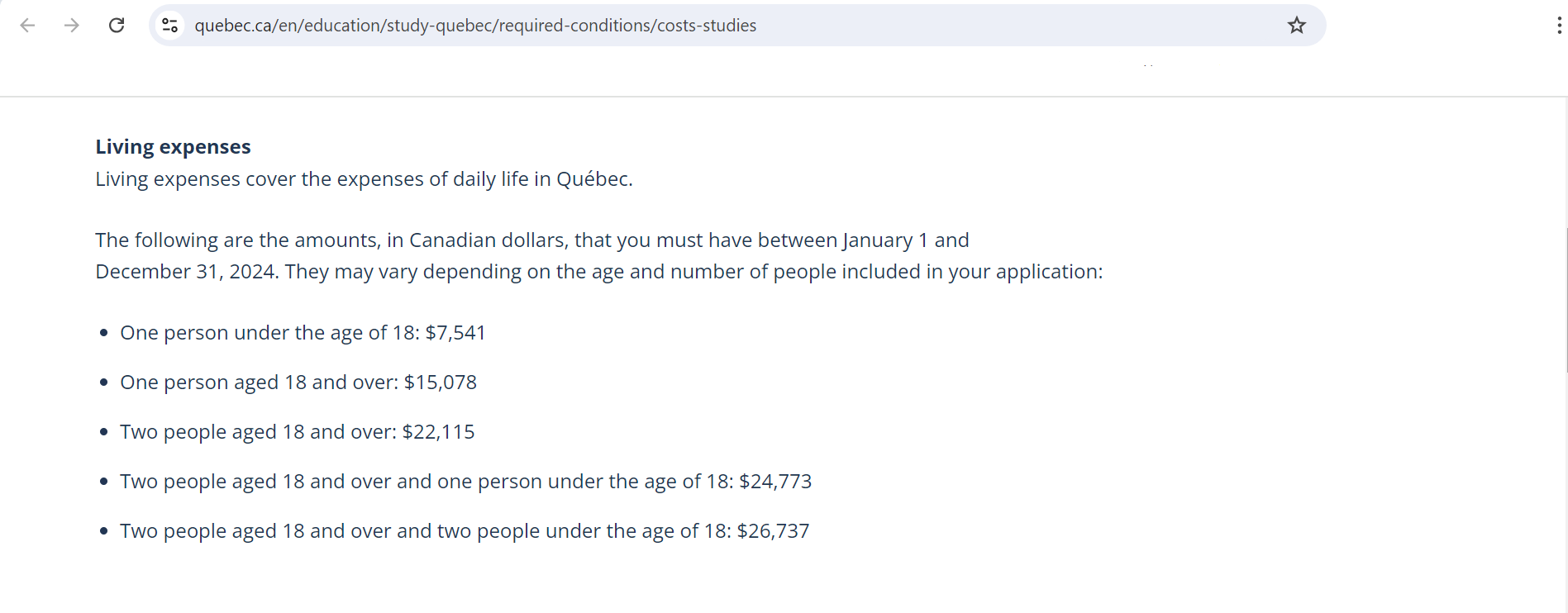Click the $22,115 amount for two adults
The height and width of the screenshot is (613, 1568).
(438, 431)
